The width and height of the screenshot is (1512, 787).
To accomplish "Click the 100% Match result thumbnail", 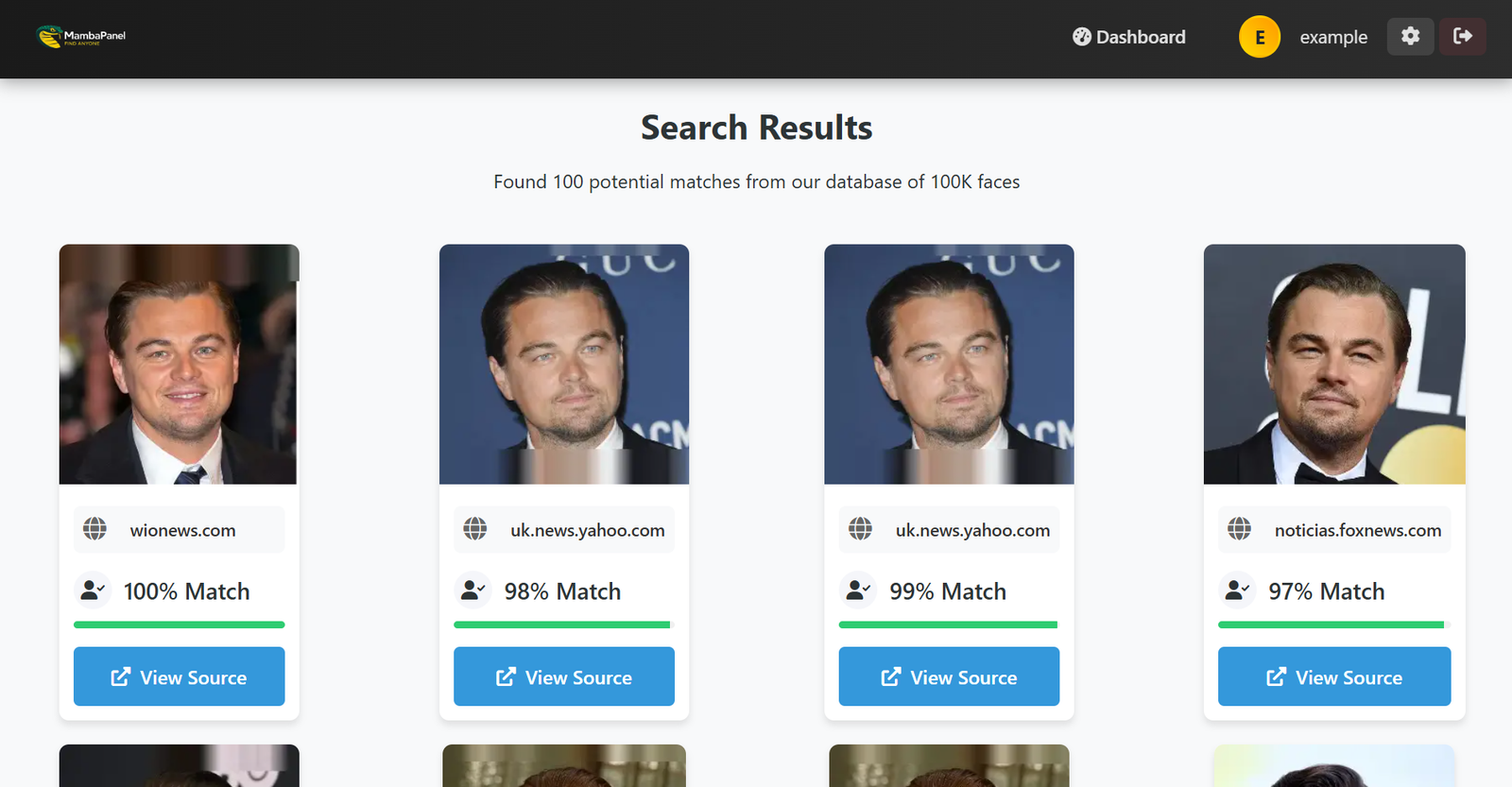I will point(179,365).
